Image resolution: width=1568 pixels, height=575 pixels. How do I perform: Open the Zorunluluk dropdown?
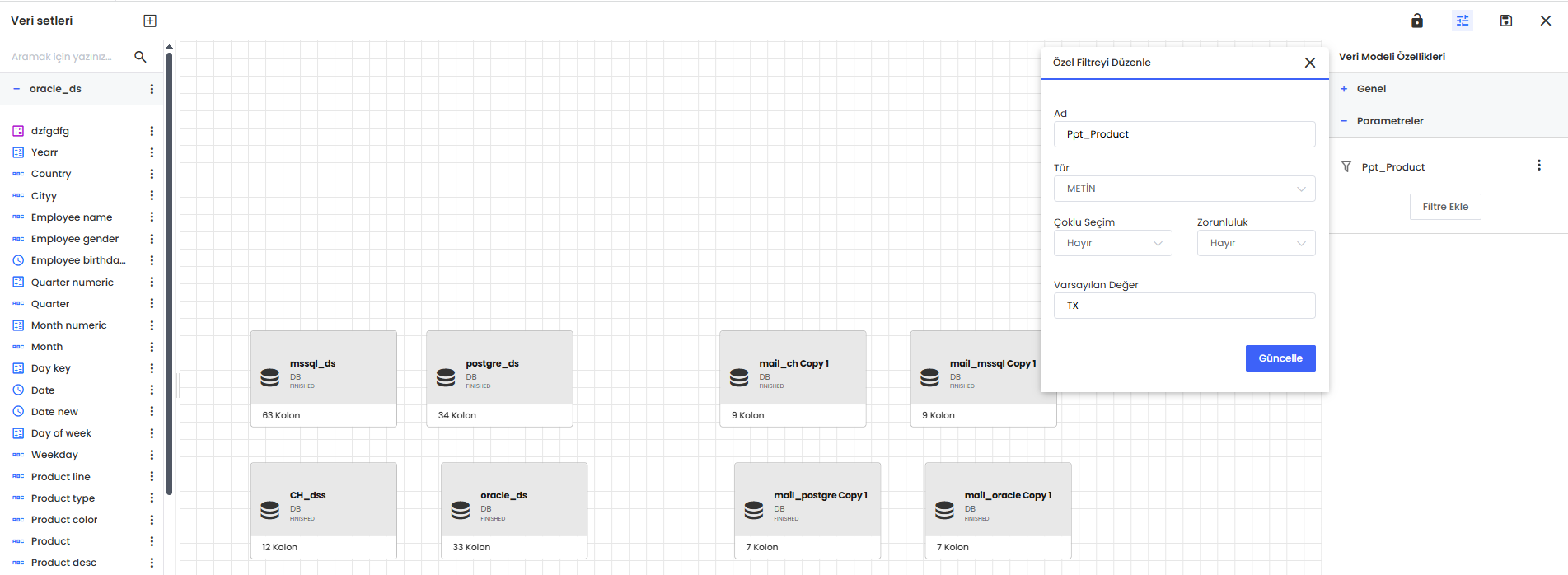[x=1256, y=243]
